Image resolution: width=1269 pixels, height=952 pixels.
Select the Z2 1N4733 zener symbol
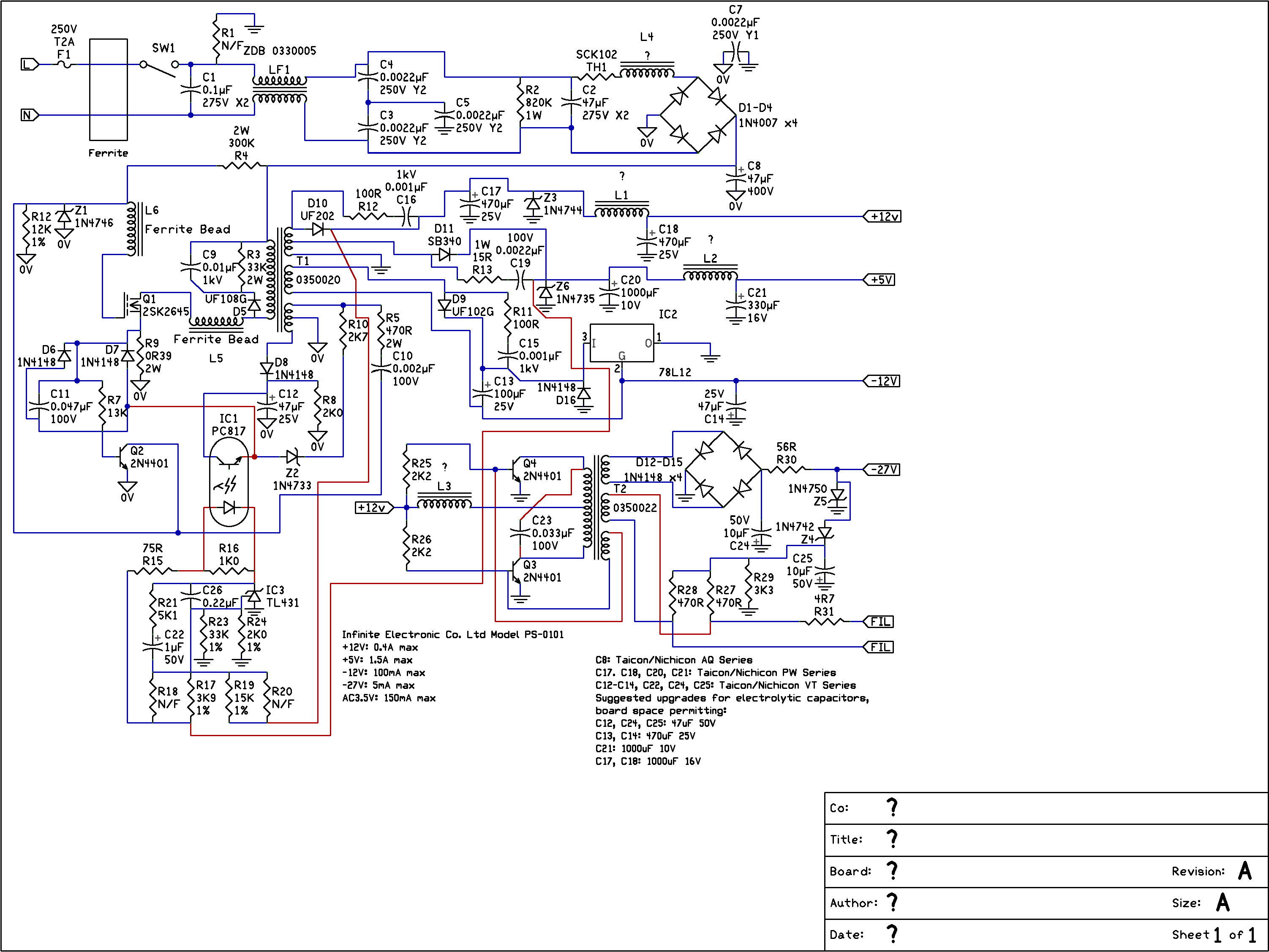pos(293,457)
